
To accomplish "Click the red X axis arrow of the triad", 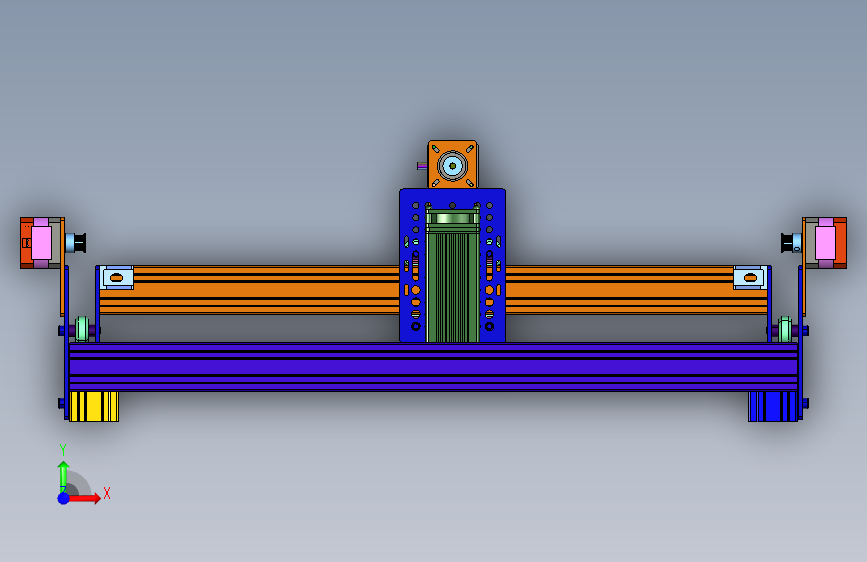I will (x=83, y=498).
